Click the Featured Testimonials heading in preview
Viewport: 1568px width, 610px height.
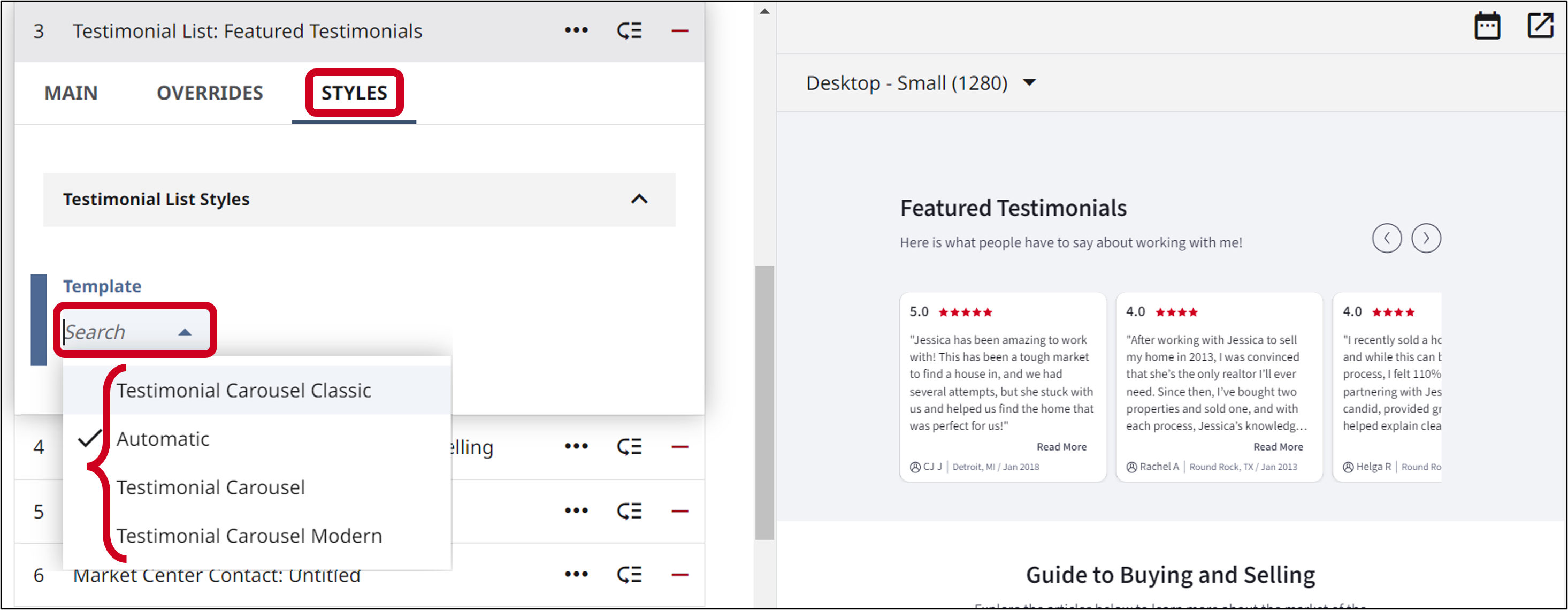(x=1013, y=208)
